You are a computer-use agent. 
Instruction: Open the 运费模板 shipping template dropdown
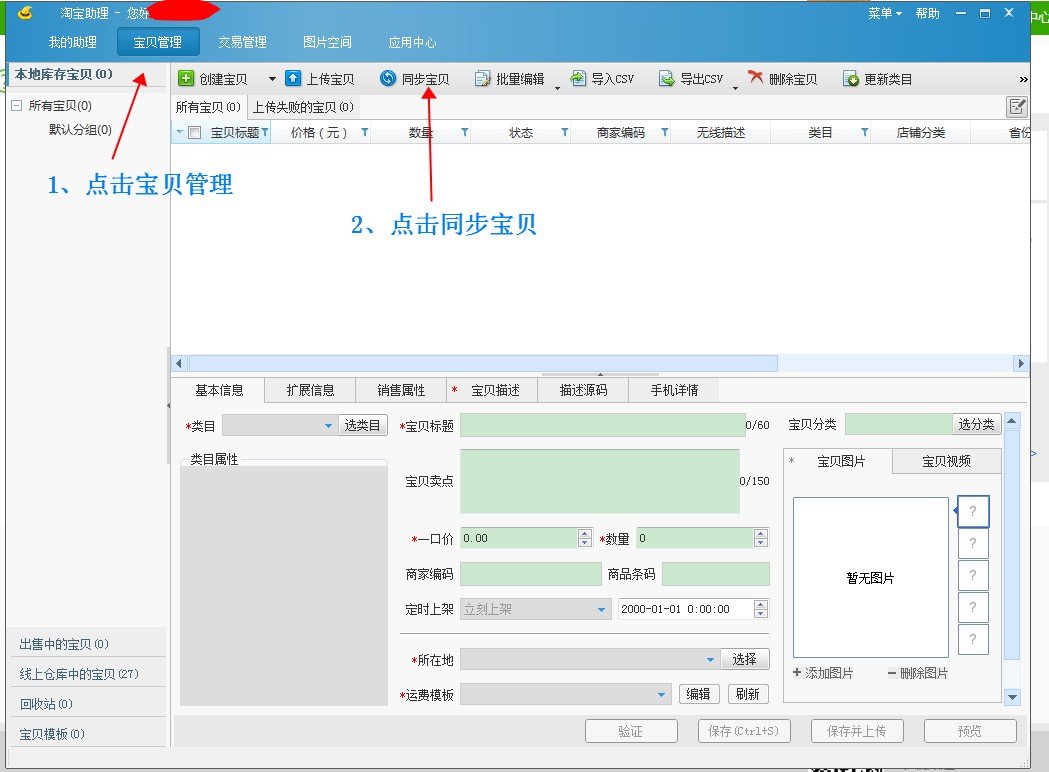(660, 693)
